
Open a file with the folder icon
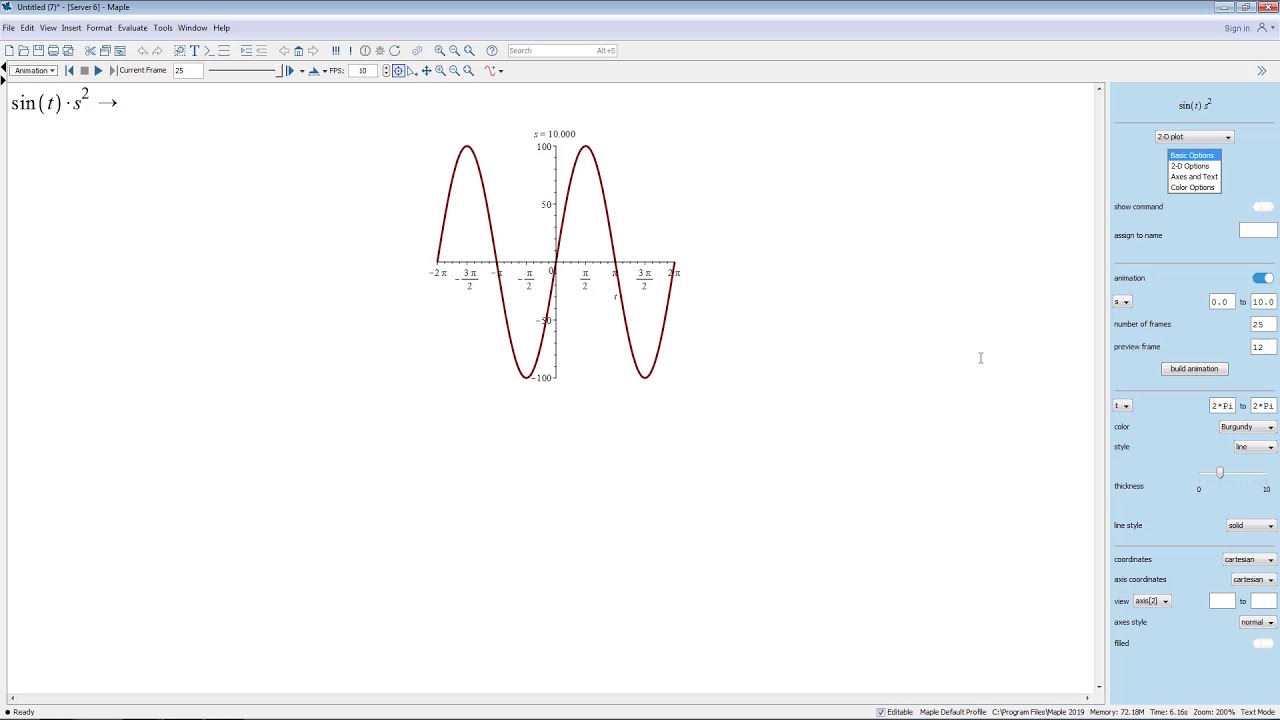pyautogui.click(x=24, y=51)
